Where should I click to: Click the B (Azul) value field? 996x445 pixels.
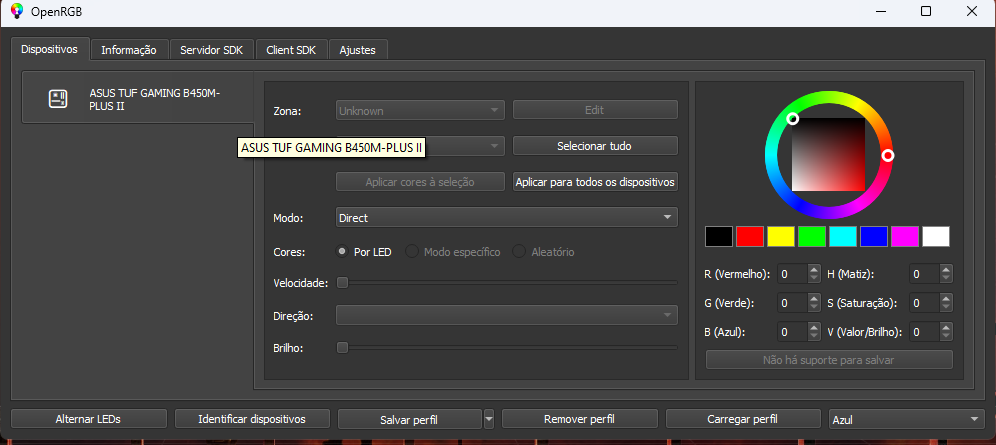point(792,331)
